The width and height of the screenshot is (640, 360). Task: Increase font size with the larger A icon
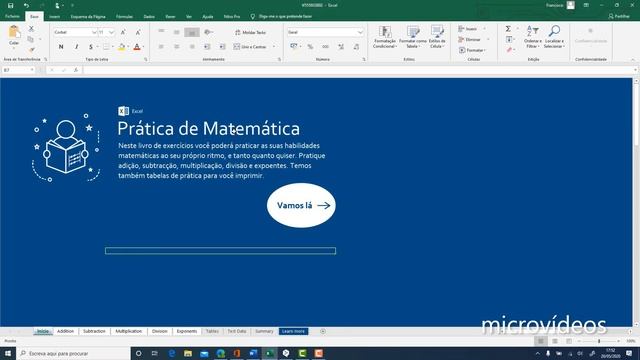pyautogui.click(x=123, y=32)
